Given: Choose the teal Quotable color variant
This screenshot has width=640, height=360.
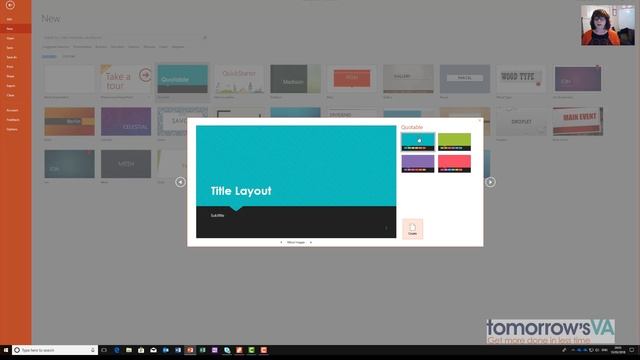Looking at the screenshot, I should 418,142.
